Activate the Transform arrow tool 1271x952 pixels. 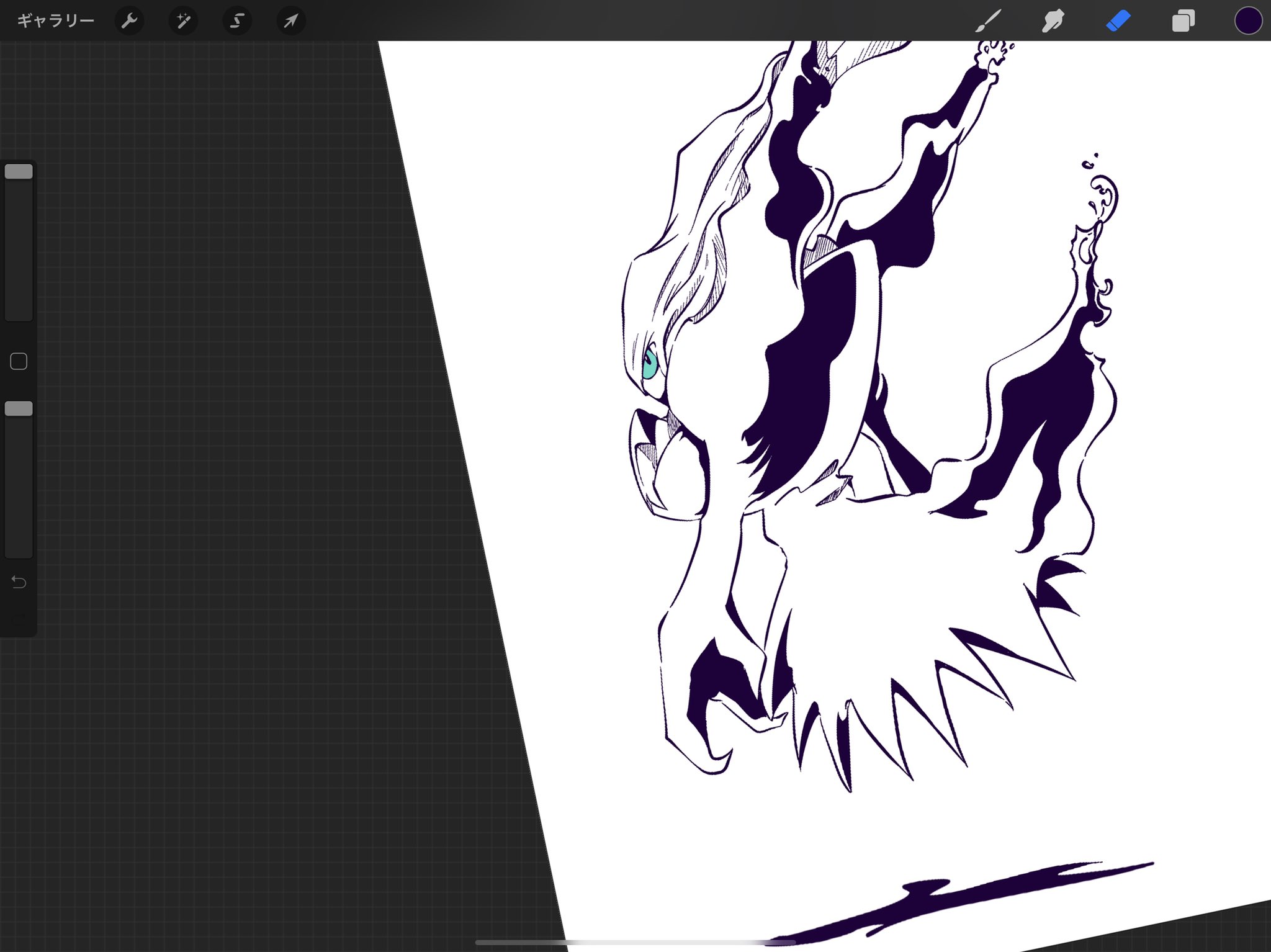(x=290, y=21)
